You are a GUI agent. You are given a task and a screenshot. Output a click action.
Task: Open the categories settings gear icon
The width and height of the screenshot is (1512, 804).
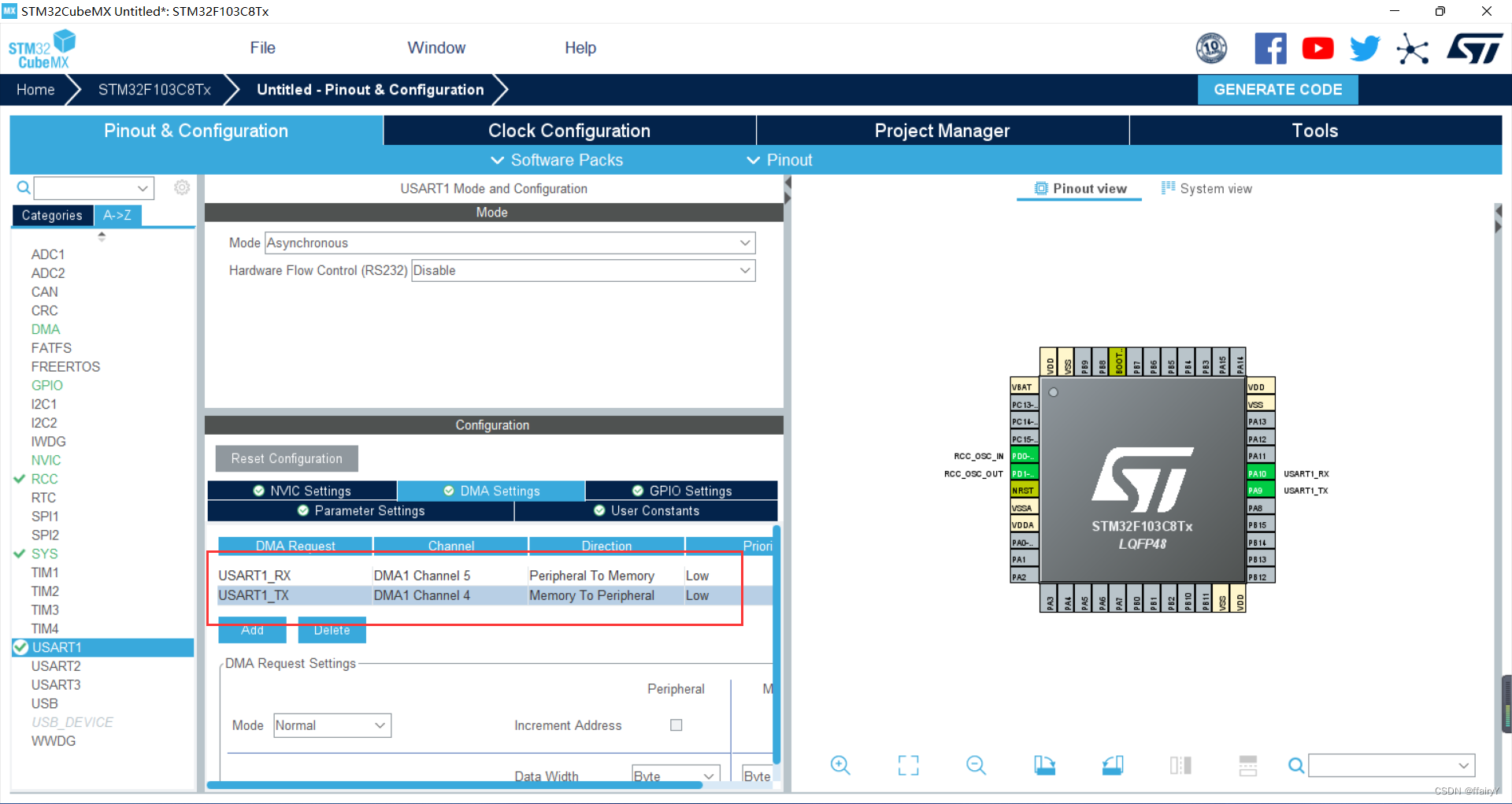click(x=182, y=187)
